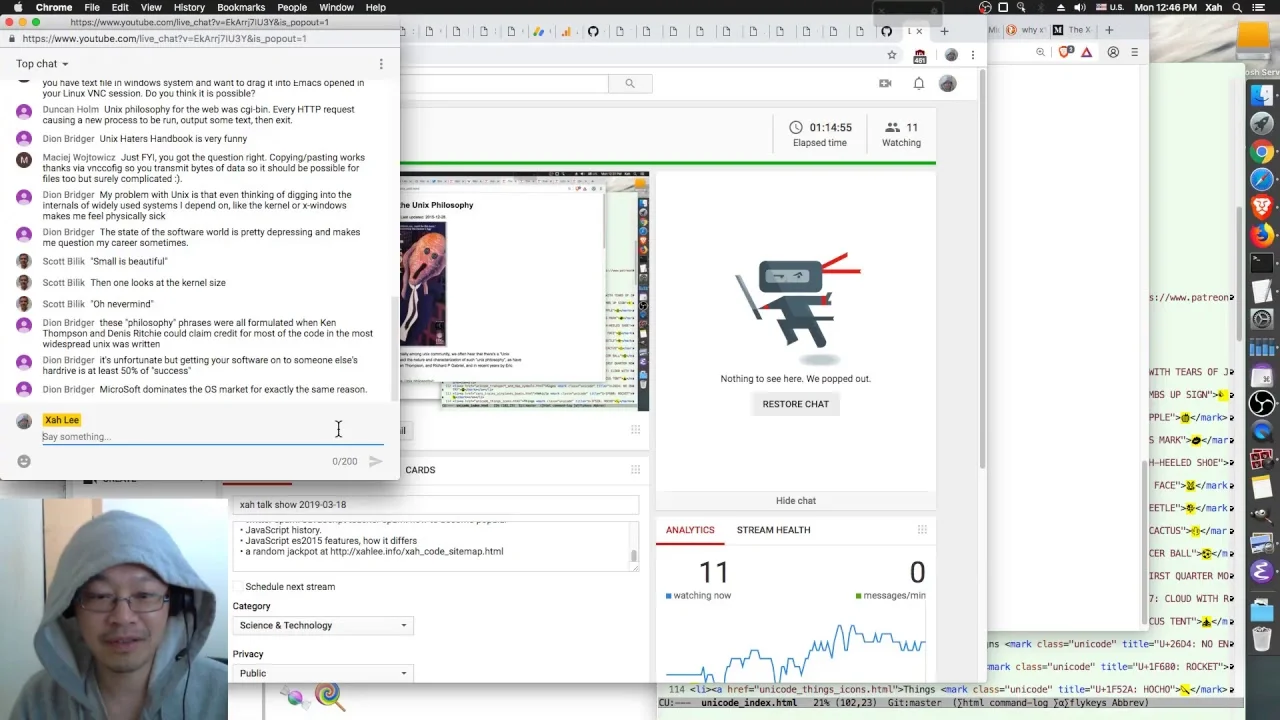Bookmark this page with the star icon

click(891, 54)
